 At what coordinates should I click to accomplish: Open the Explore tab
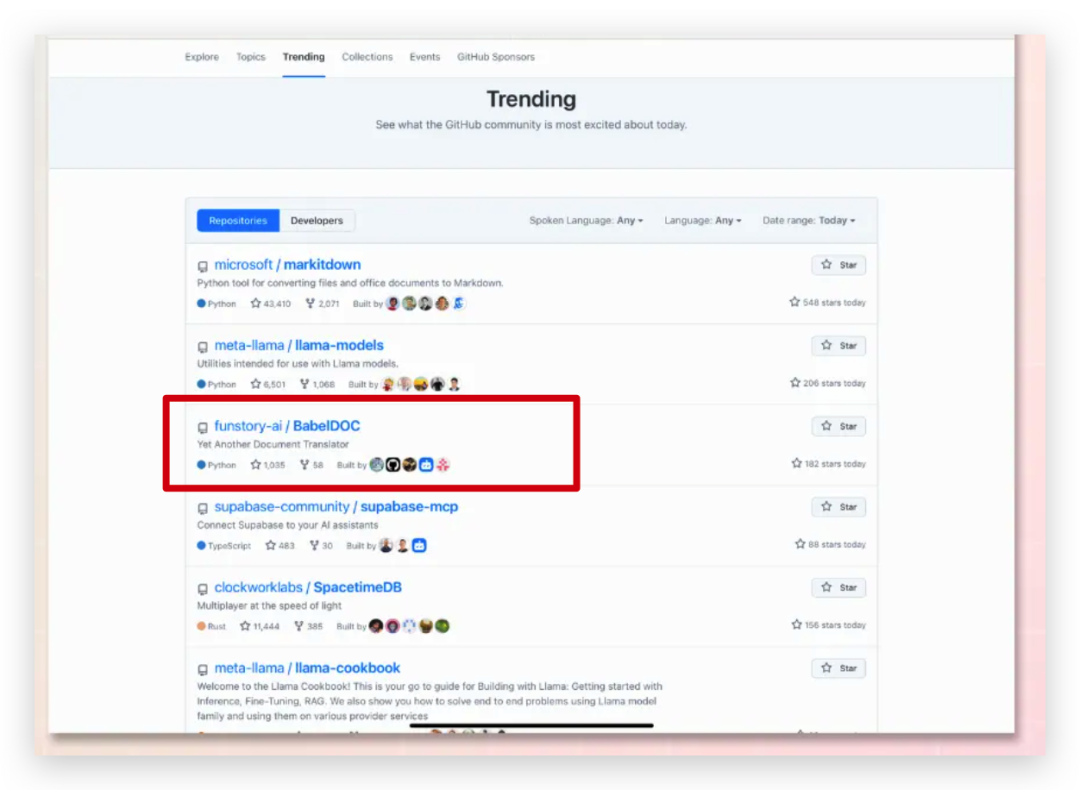(201, 57)
